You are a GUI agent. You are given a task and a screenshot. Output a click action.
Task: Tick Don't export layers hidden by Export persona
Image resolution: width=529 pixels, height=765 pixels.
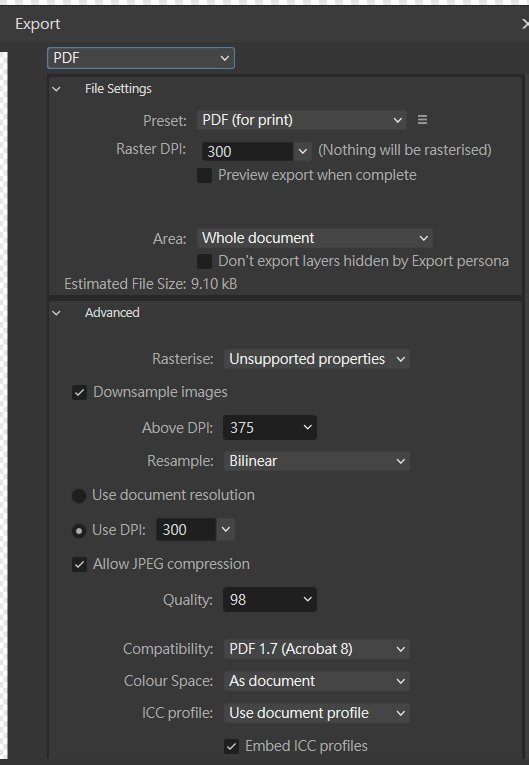click(x=204, y=262)
